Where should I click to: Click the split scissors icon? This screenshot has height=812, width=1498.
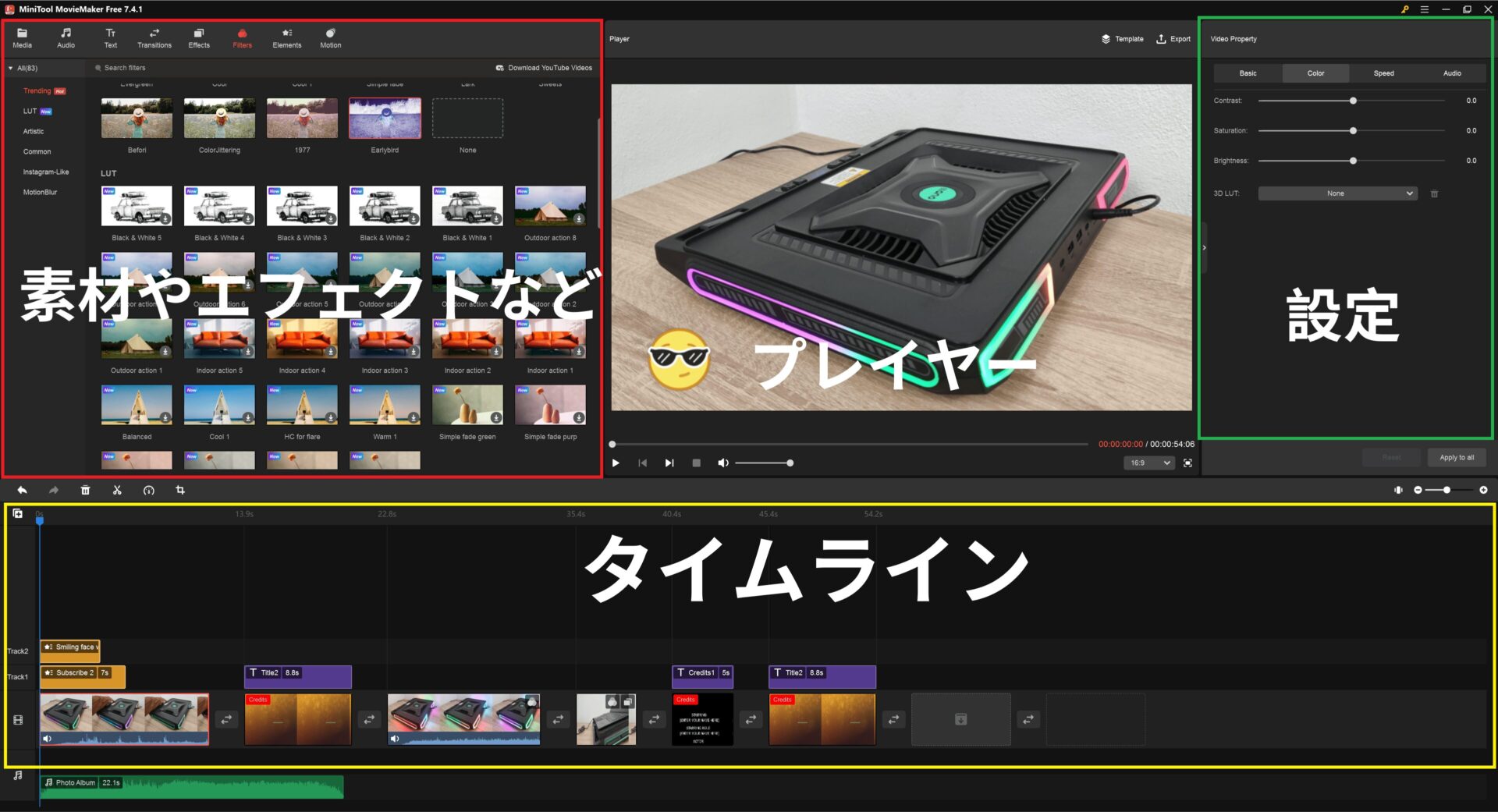pos(117,490)
